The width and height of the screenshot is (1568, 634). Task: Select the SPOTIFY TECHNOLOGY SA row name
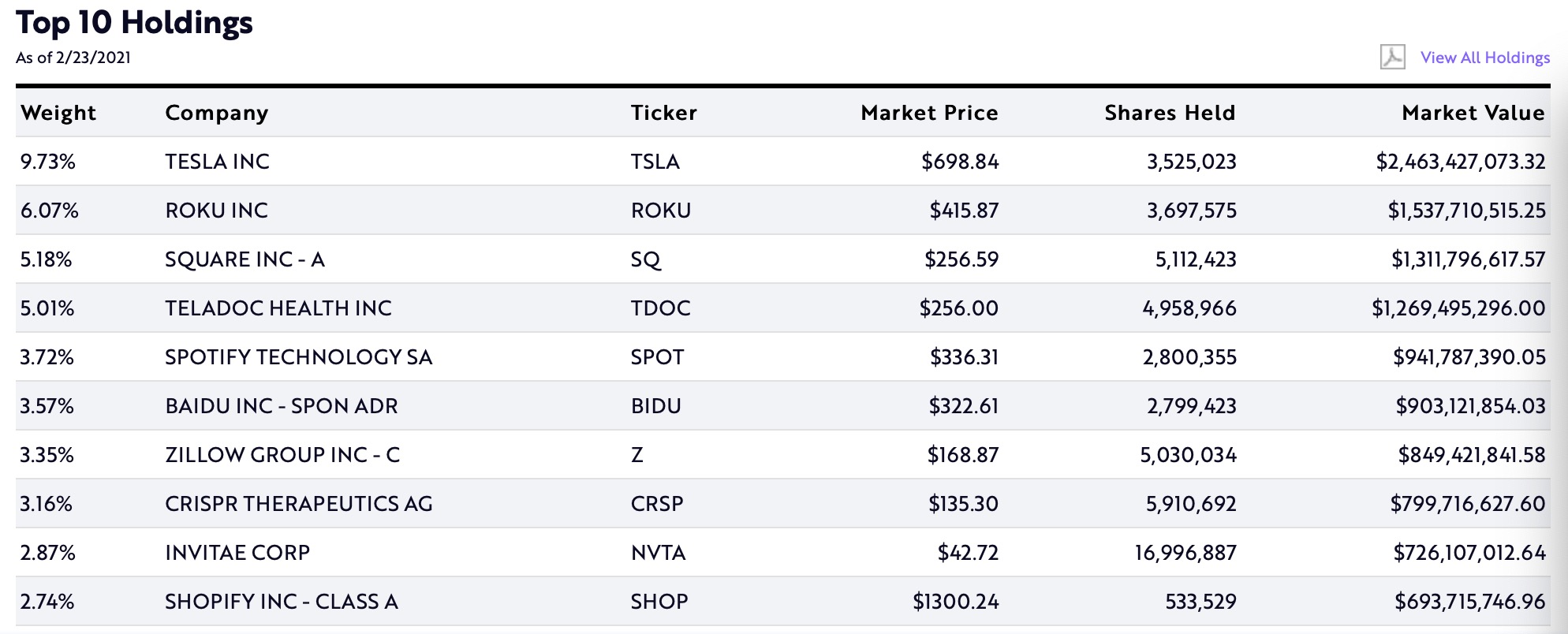(x=298, y=357)
